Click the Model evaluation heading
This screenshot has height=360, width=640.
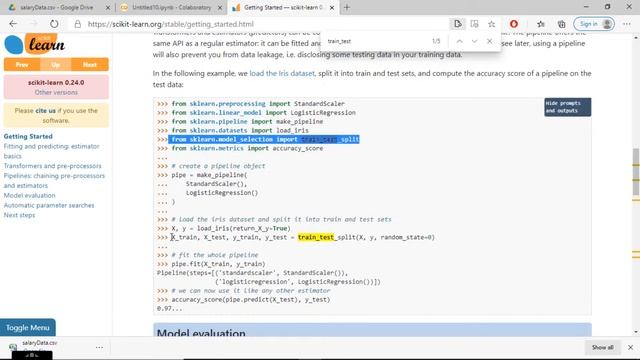pos(201,333)
